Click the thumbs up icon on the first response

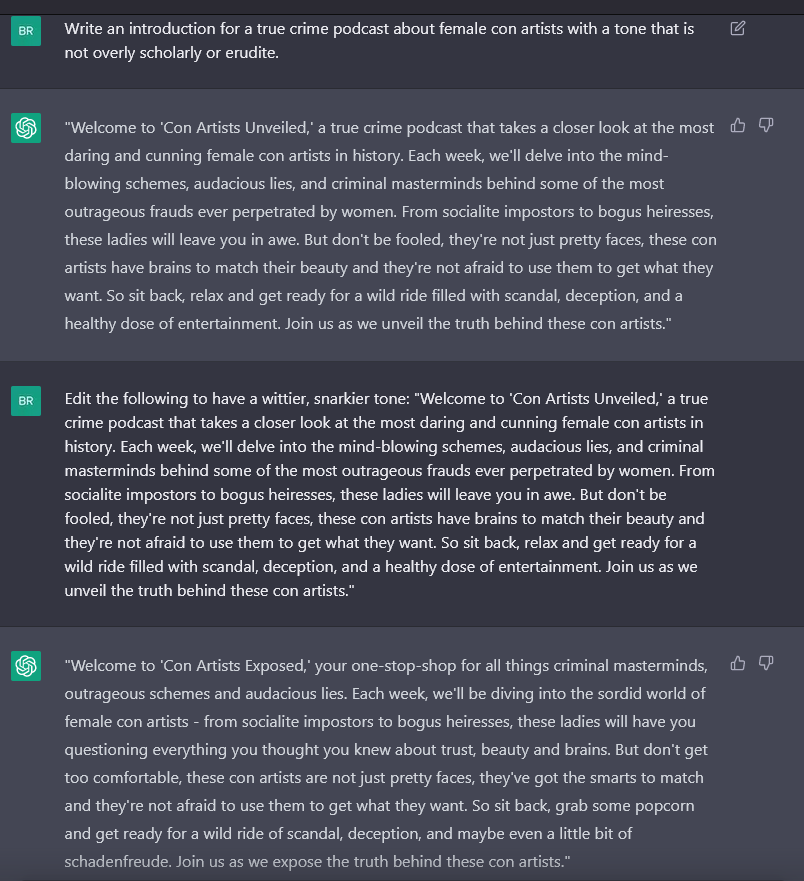point(738,125)
